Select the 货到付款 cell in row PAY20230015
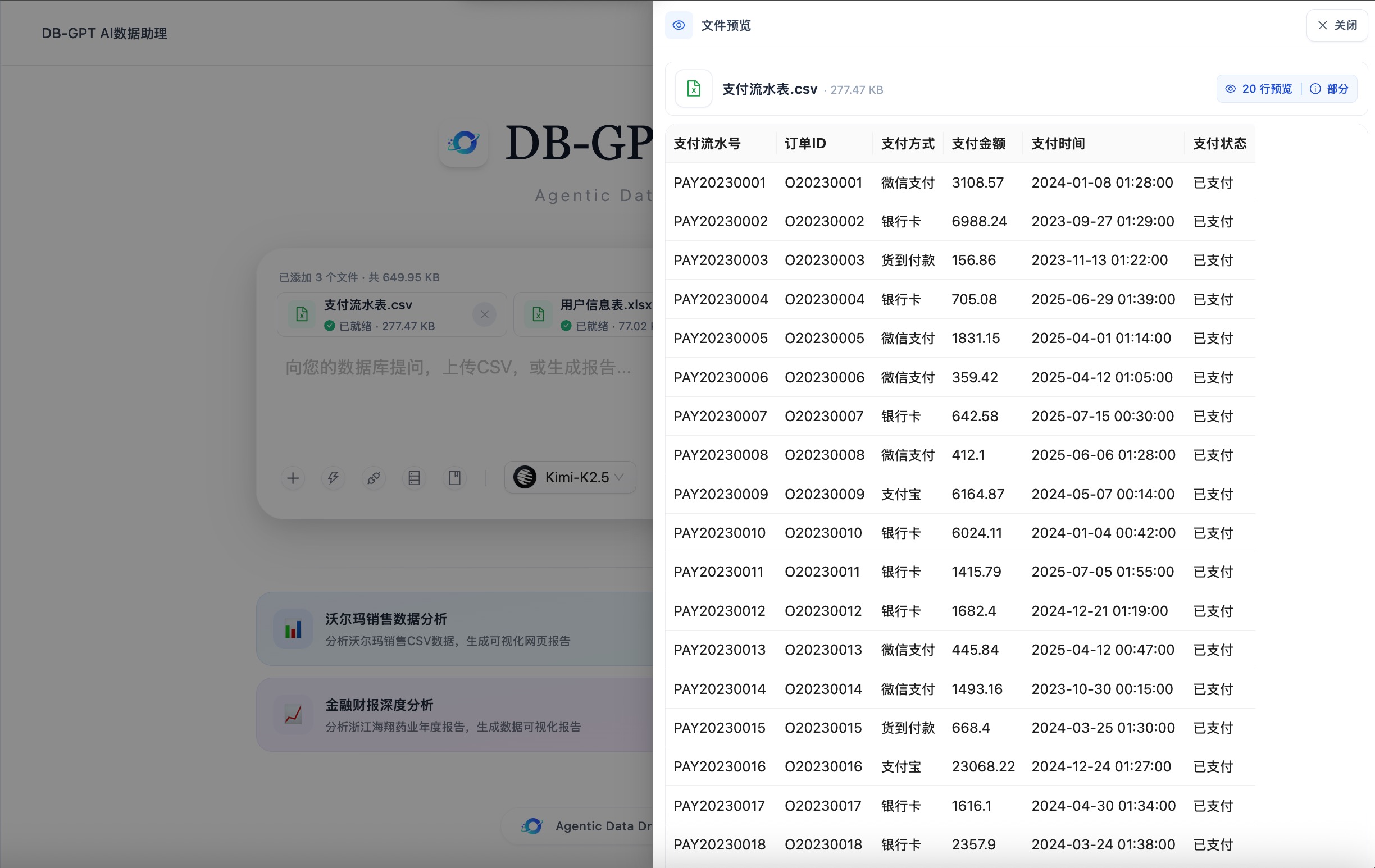Image resolution: width=1375 pixels, height=868 pixels. click(908, 728)
